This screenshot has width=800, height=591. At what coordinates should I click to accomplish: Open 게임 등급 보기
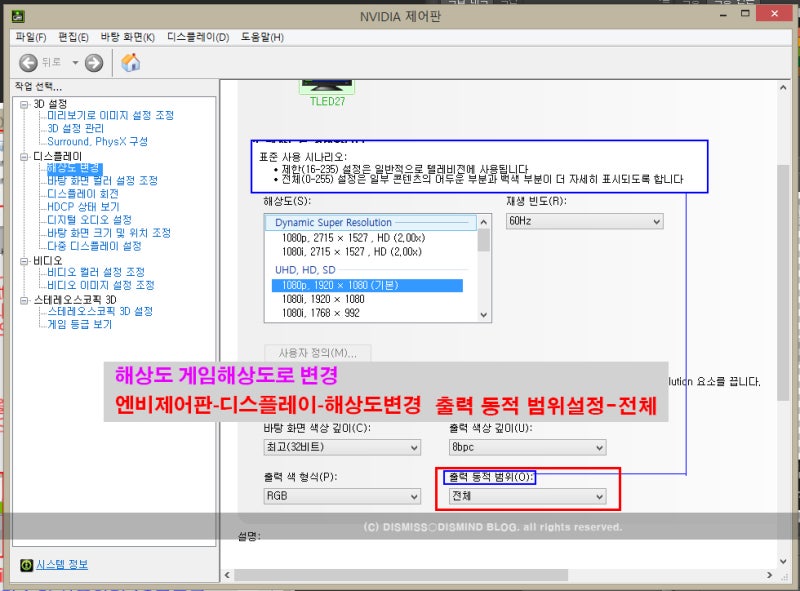tap(80, 325)
